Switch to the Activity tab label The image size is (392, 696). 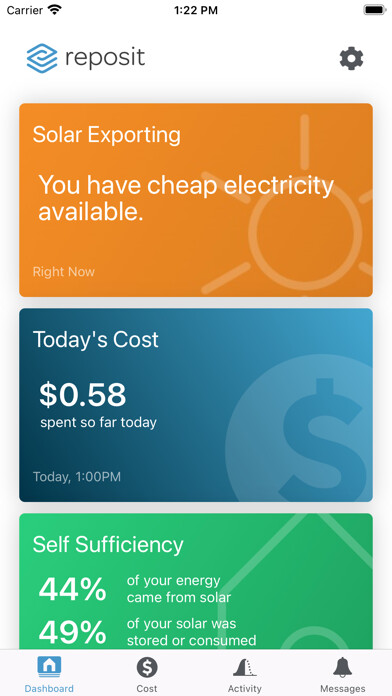click(x=245, y=688)
